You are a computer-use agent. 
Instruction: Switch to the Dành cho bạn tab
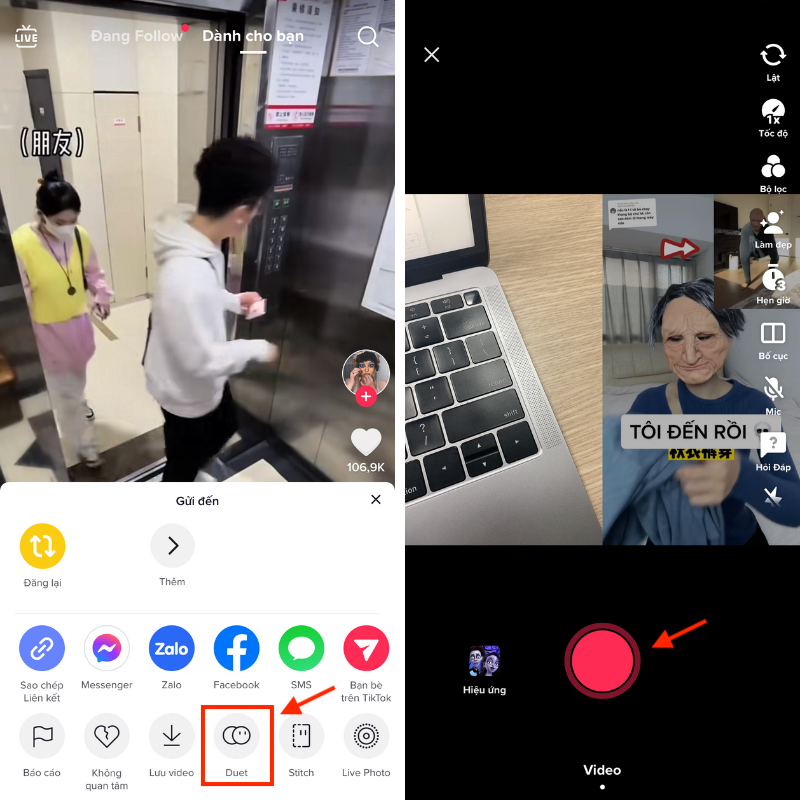(253, 36)
